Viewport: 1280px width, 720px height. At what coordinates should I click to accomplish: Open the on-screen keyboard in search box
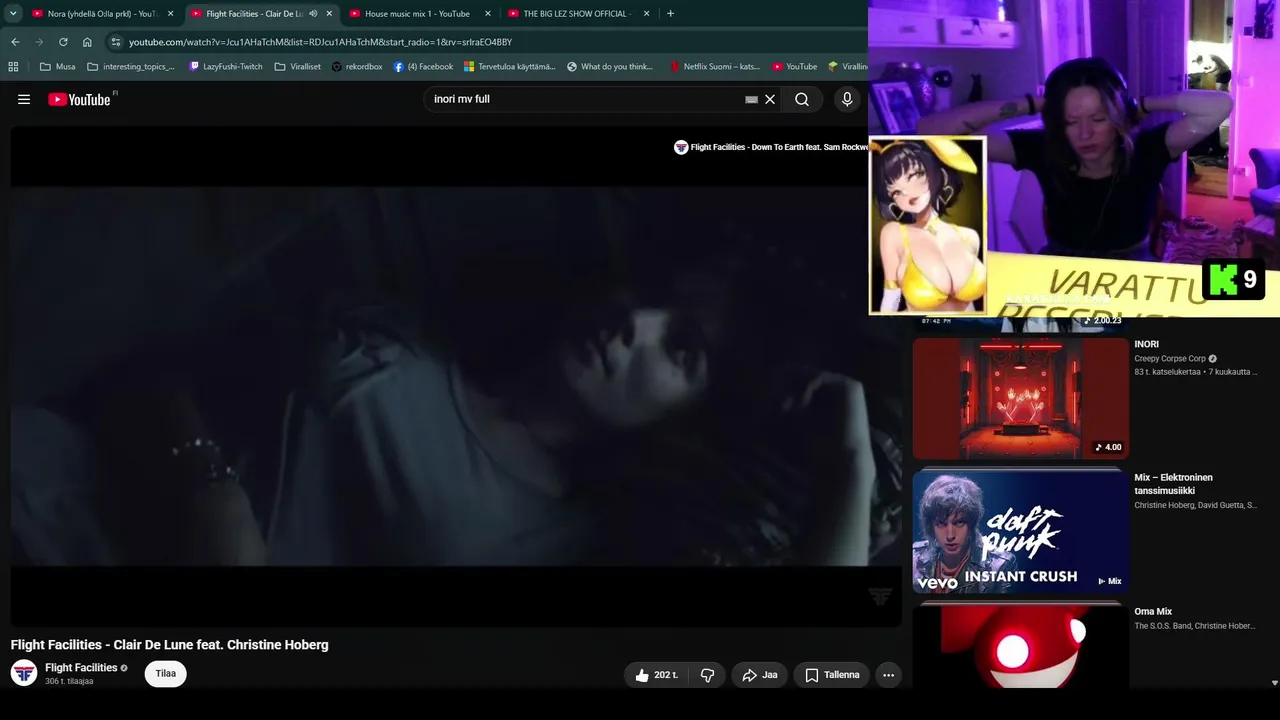[x=751, y=99]
